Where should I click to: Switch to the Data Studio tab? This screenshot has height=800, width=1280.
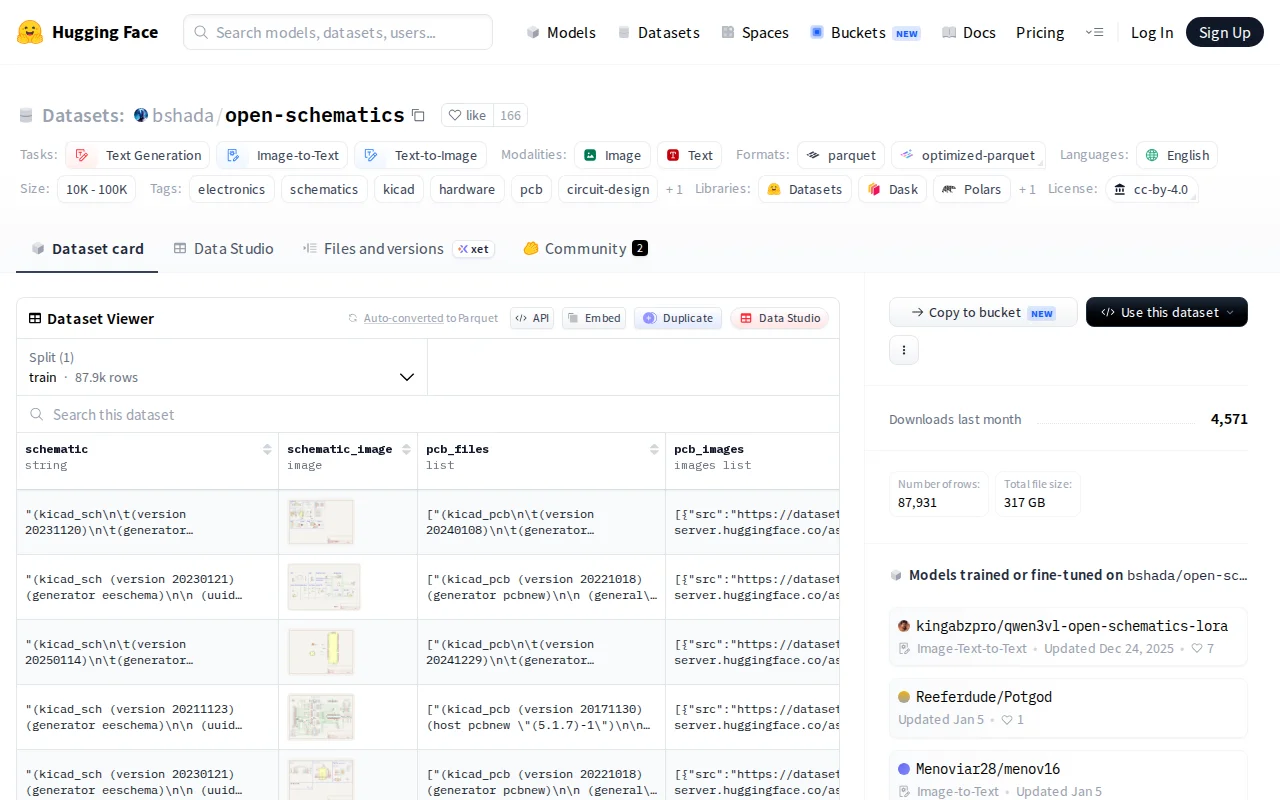[x=223, y=248]
